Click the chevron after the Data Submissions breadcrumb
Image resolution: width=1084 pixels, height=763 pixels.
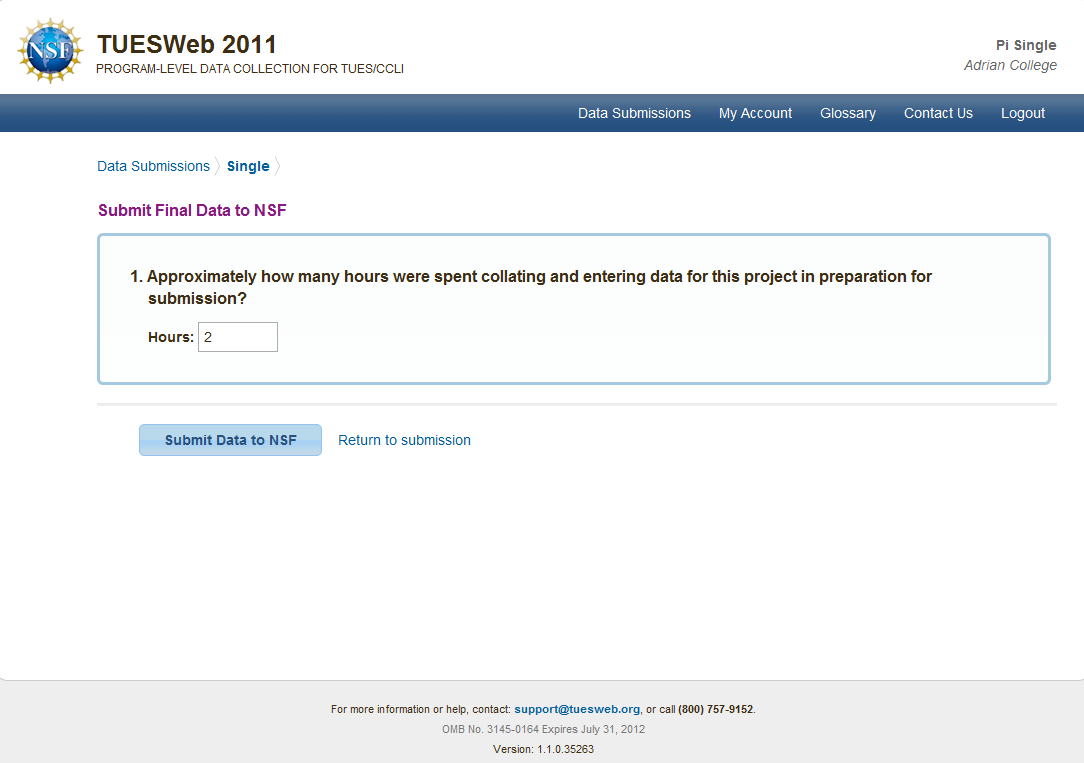pos(218,166)
